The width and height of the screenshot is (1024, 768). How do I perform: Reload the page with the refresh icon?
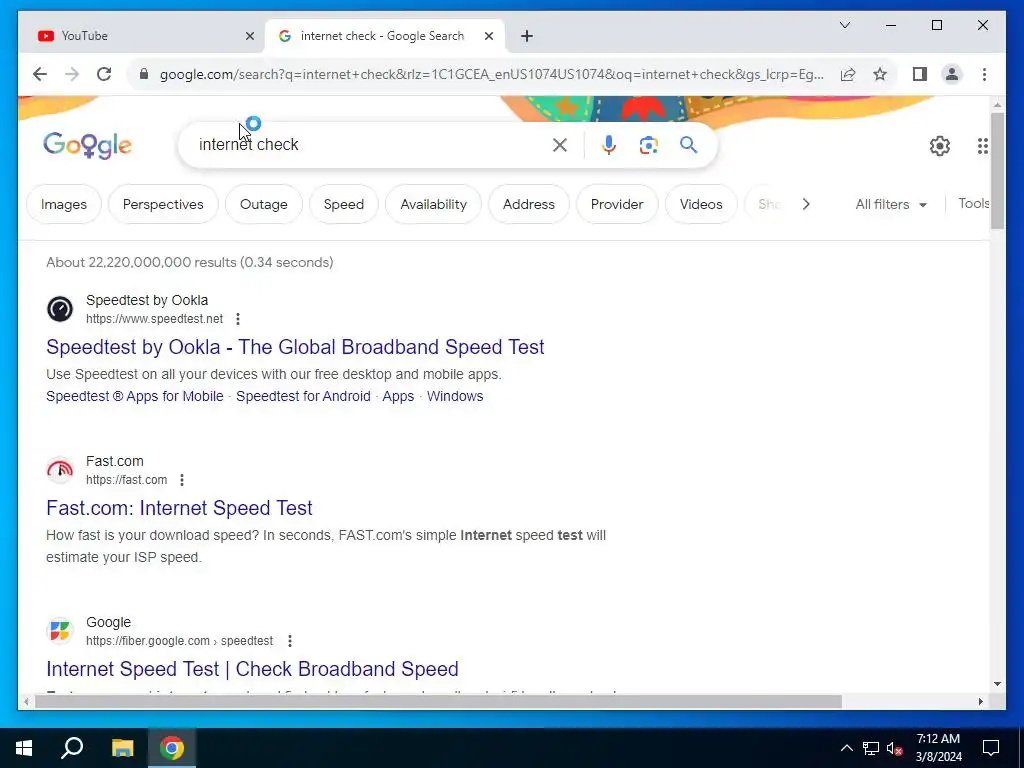click(104, 74)
